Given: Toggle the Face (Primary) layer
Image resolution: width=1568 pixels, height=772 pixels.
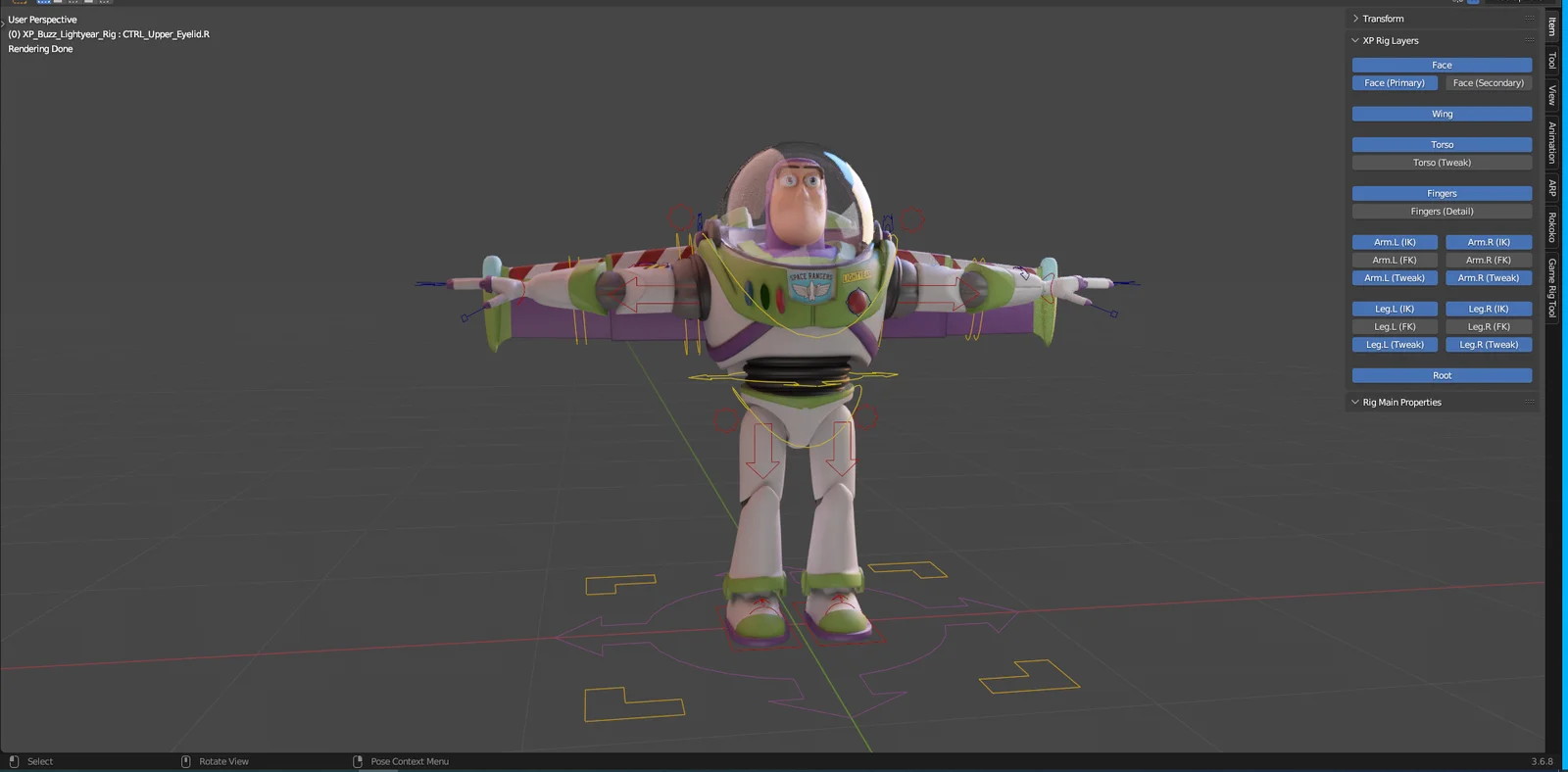Looking at the screenshot, I should click(1395, 83).
